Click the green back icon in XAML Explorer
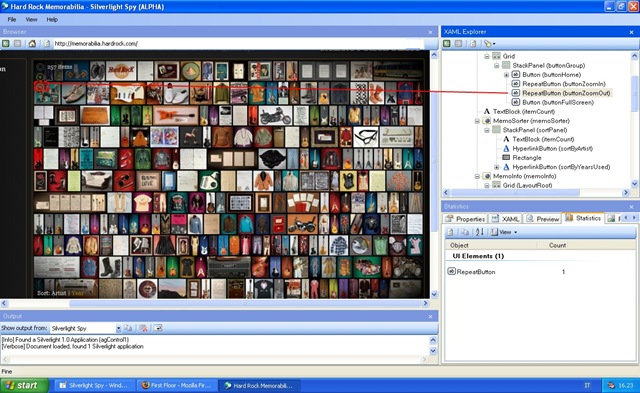This screenshot has height=393, width=640. click(x=447, y=43)
